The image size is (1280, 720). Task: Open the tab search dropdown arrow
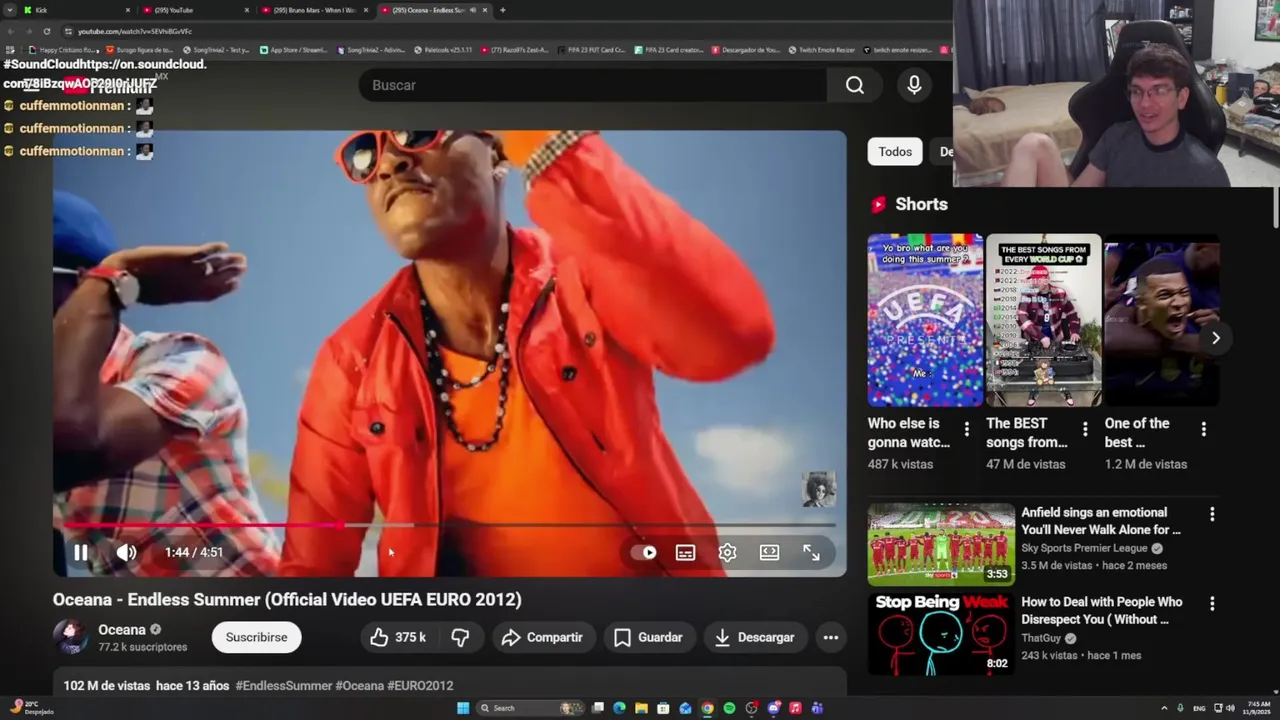point(9,10)
